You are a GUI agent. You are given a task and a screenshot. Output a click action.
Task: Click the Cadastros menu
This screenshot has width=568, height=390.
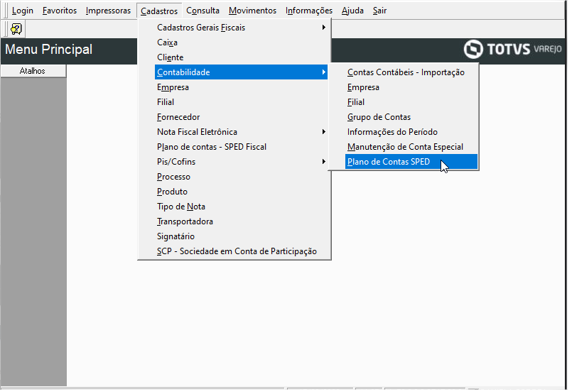click(159, 11)
